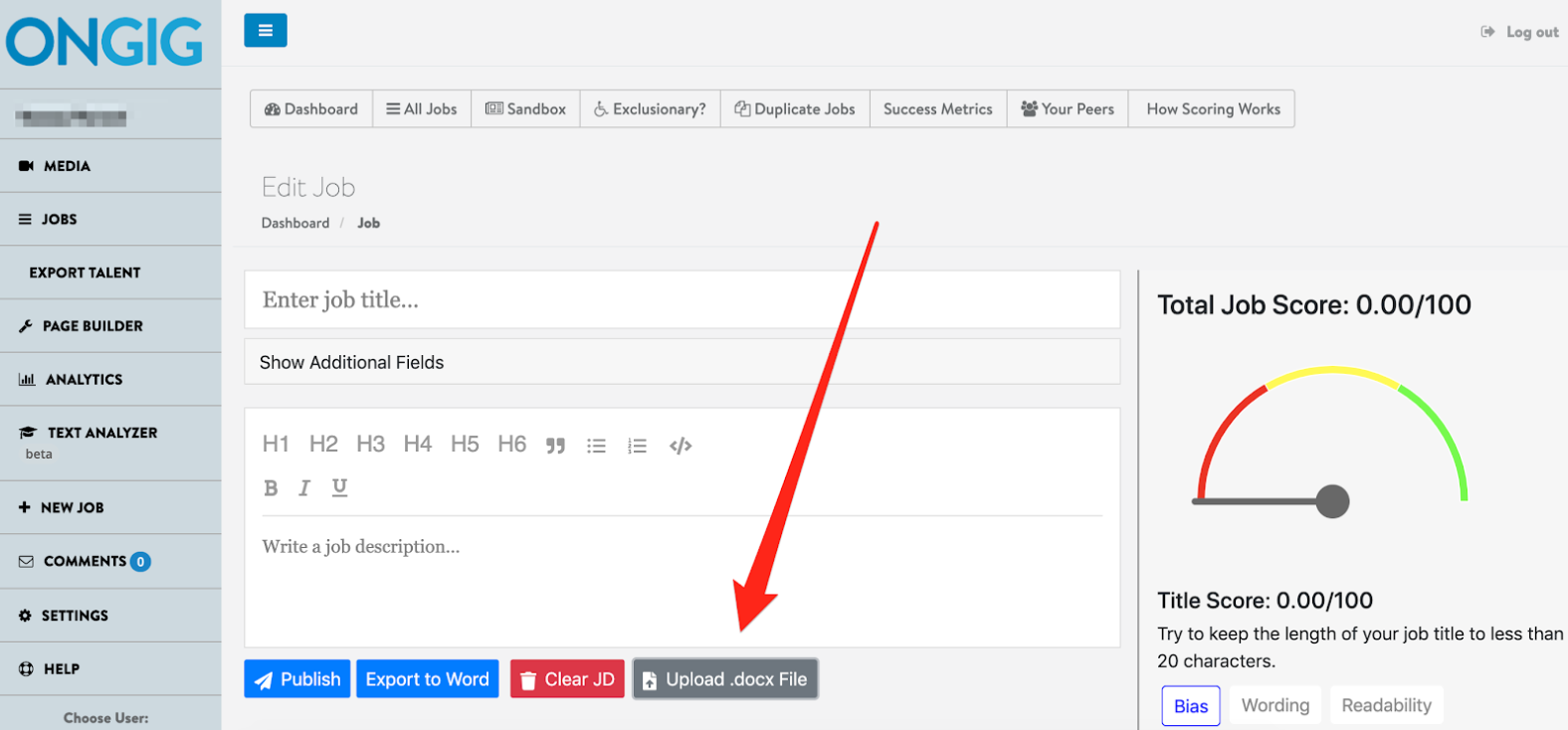Open the Your Peers tab
This screenshot has height=730, width=1568.
pos(1068,109)
